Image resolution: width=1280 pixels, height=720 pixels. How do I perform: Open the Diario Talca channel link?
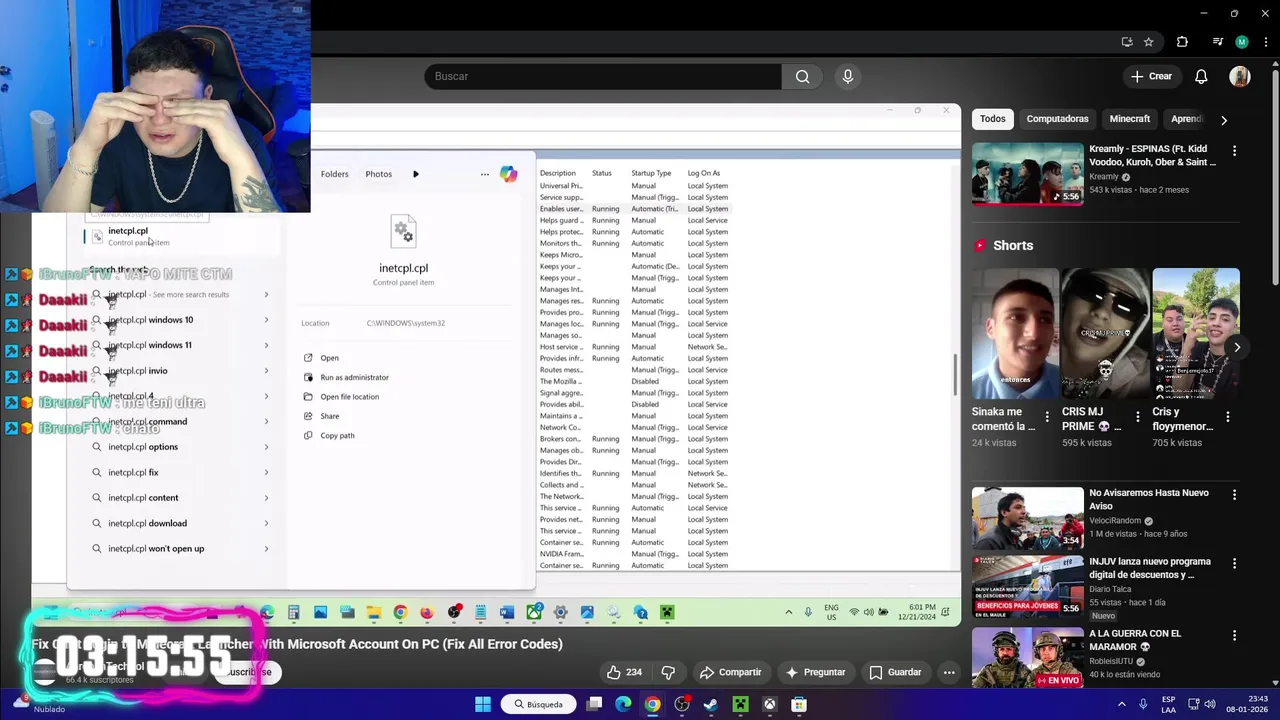click(x=1112, y=589)
